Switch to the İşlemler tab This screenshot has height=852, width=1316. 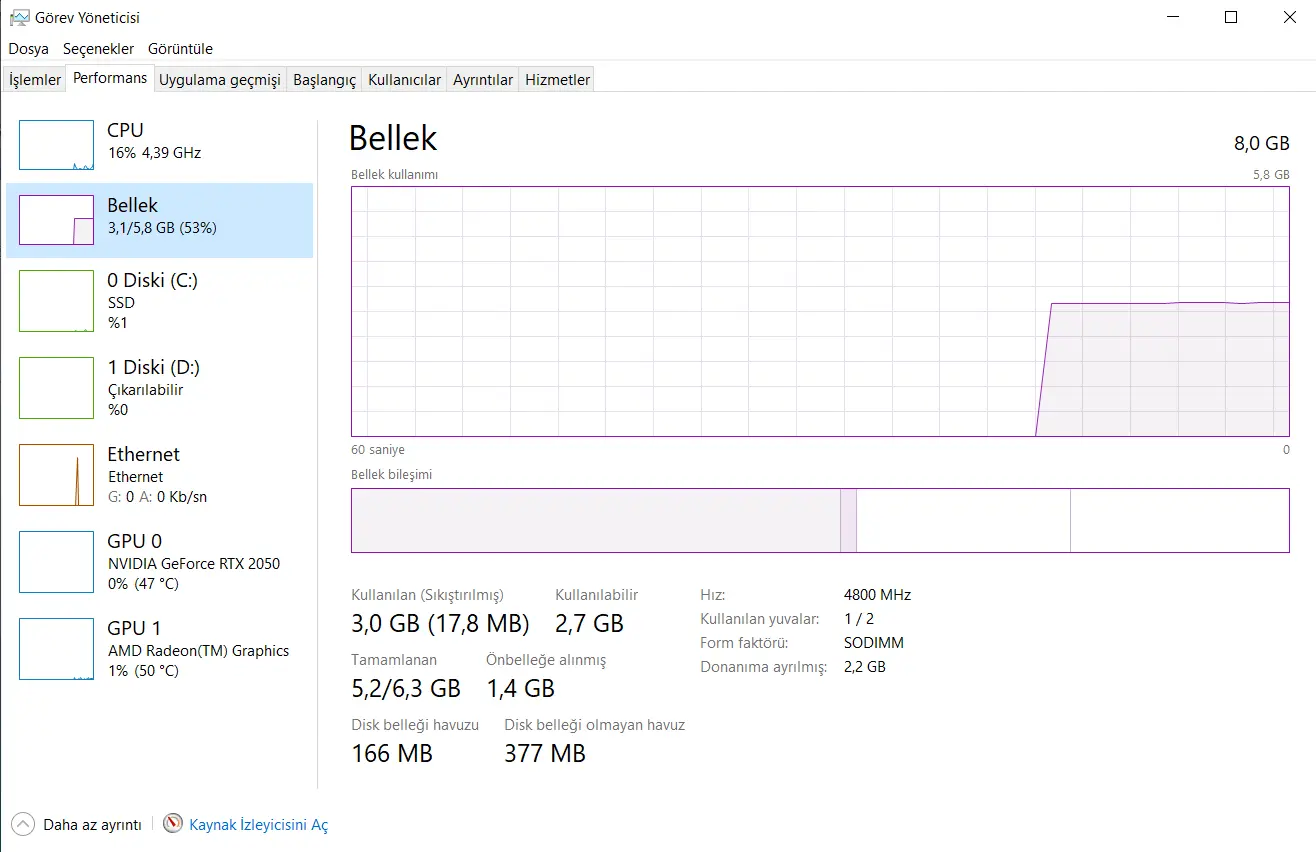click(35, 80)
